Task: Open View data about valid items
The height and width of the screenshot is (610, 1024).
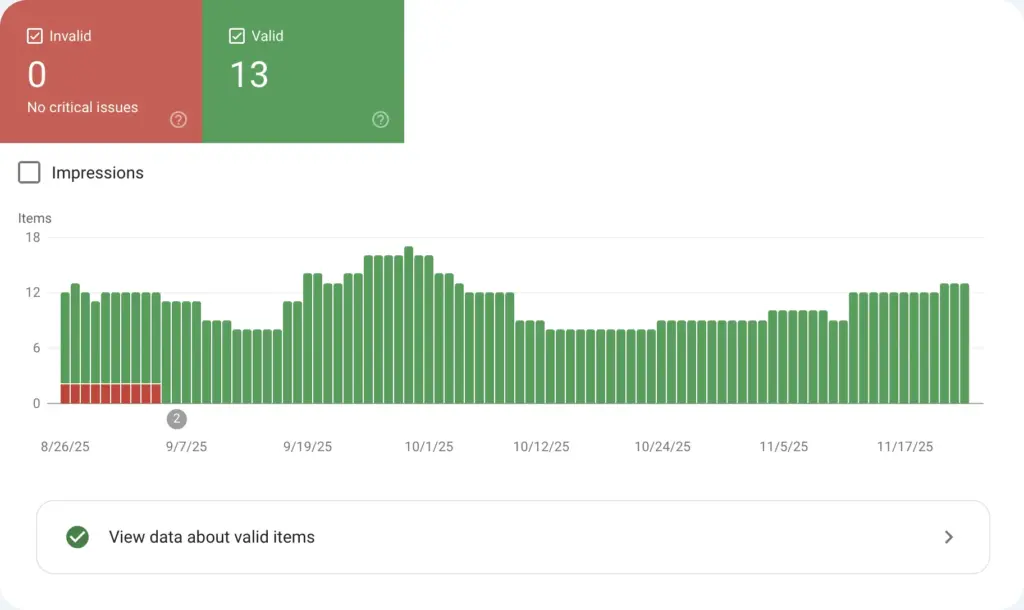Action: [x=513, y=537]
